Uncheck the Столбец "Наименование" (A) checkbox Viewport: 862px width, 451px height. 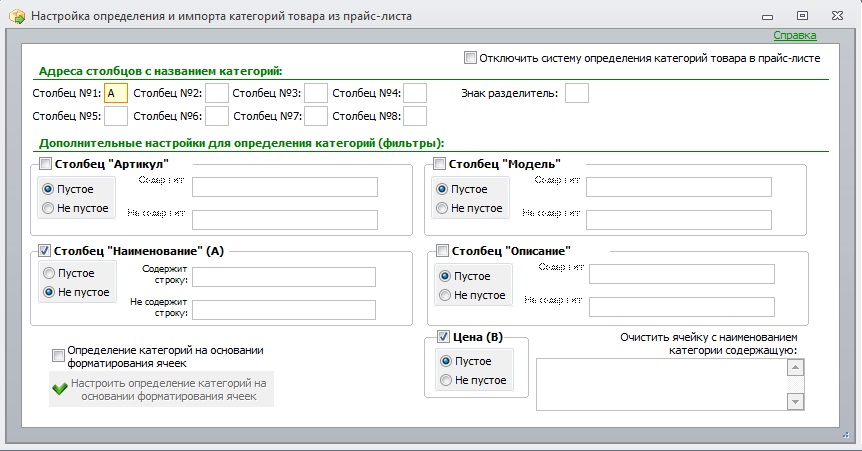(45, 251)
